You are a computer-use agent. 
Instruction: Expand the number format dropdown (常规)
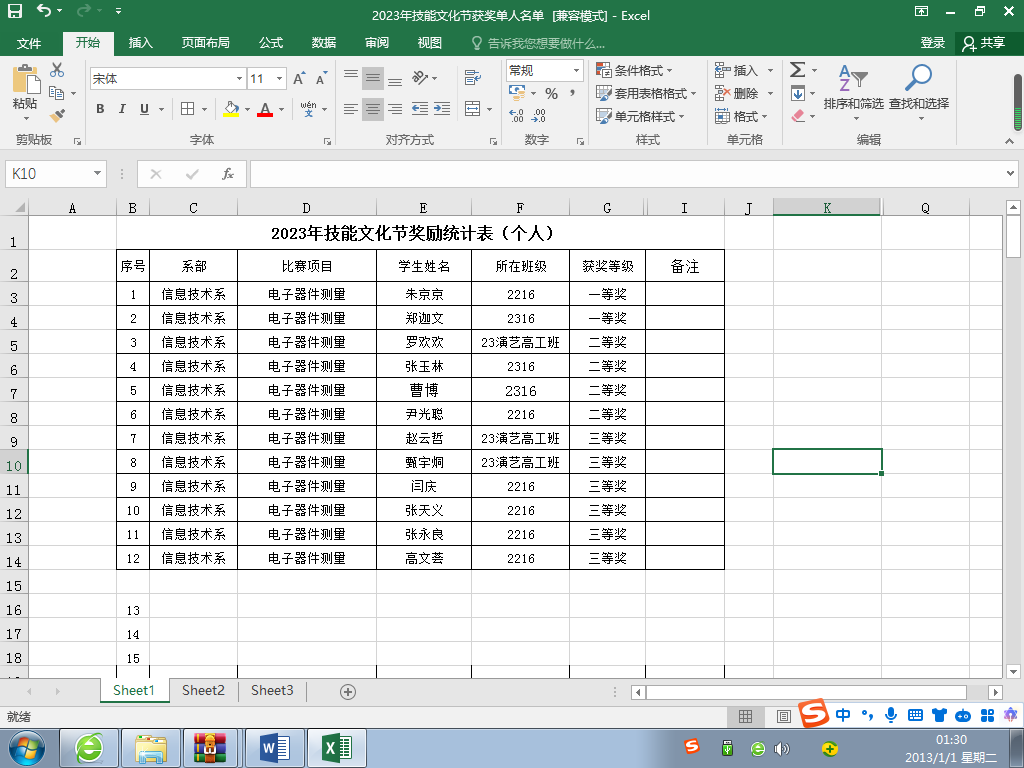[x=576, y=70]
